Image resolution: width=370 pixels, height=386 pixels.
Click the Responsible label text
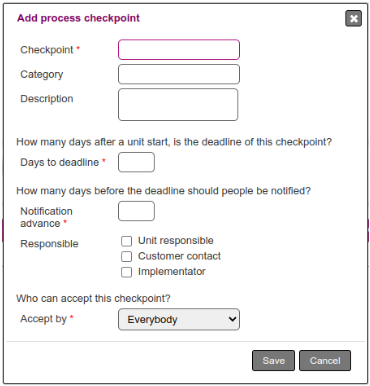tap(49, 244)
